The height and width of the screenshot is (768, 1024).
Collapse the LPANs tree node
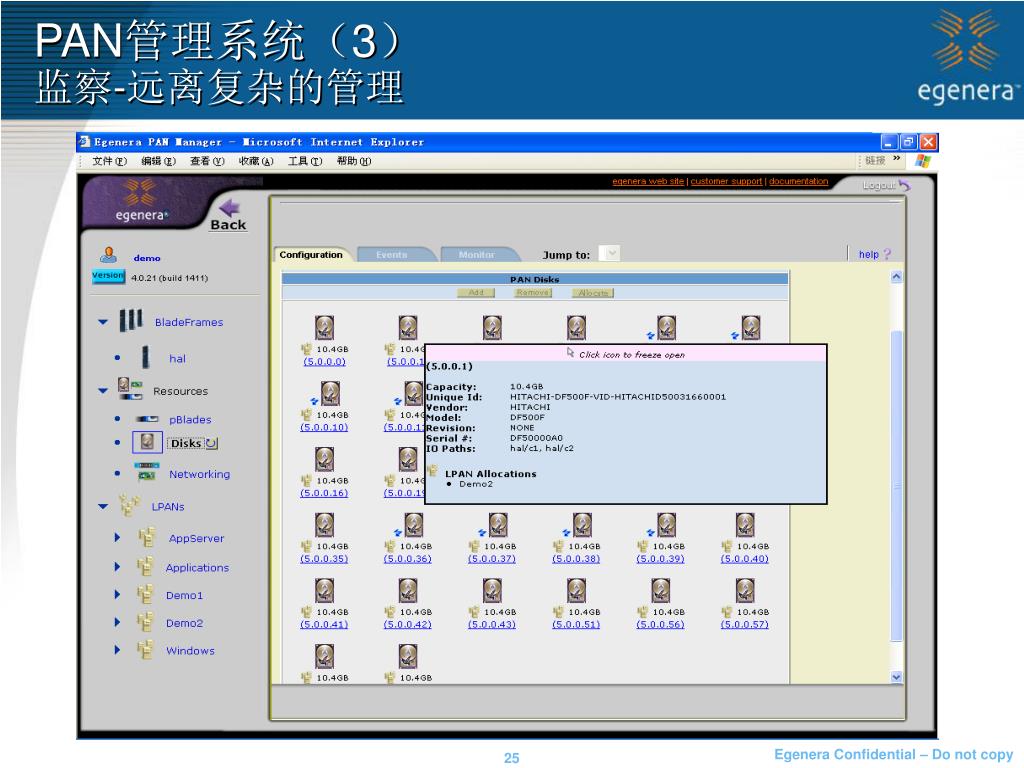tap(103, 506)
